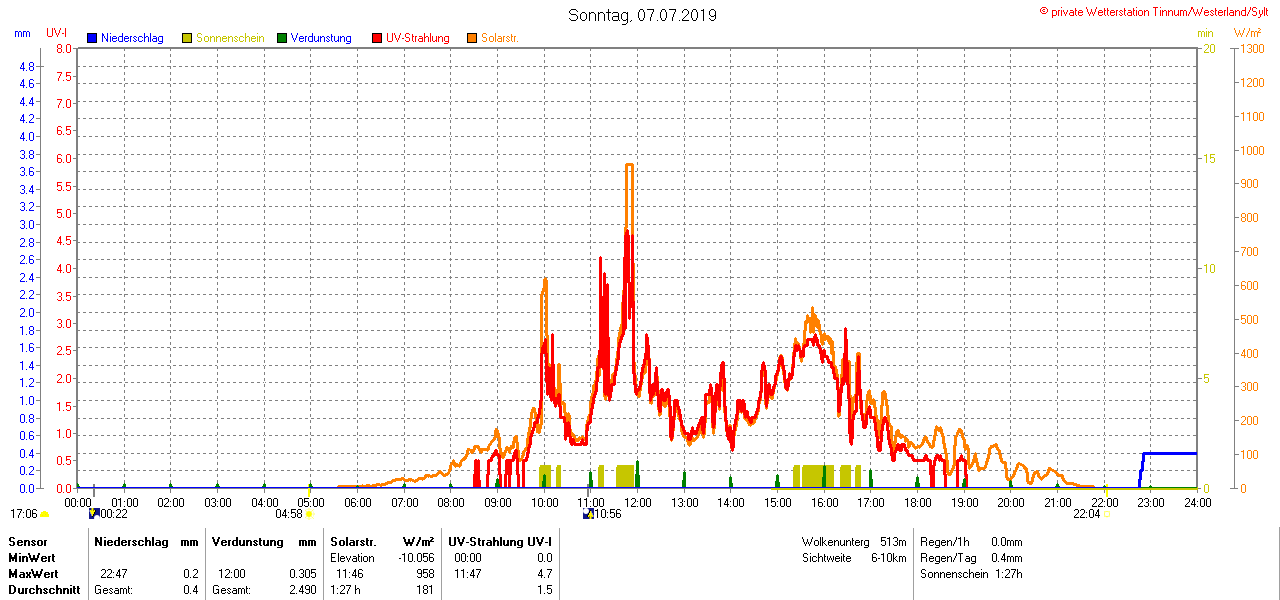Click the Durchschnitt row header
This screenshot has height=600, width=1280.
pos(44,590)
